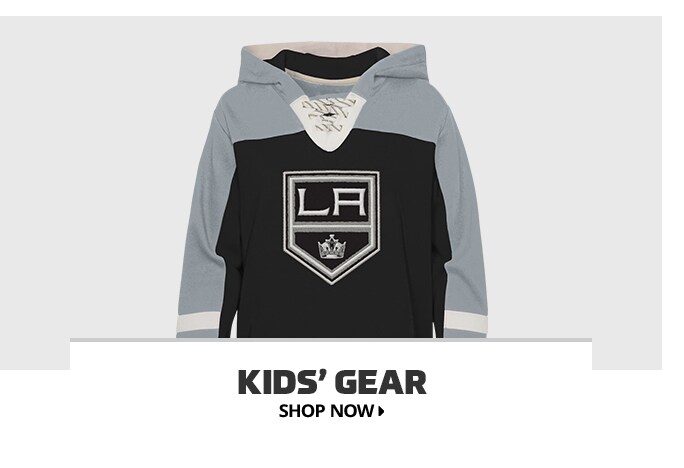
Task: Click the light gray banner background right of hoodie
Action: pyautogui.click(x=576, y=174)
